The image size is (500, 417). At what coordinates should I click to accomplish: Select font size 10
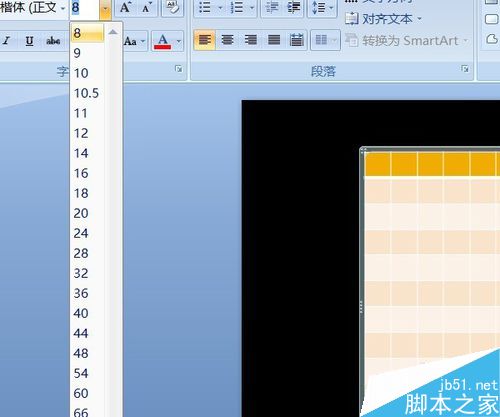click(87, 73)
